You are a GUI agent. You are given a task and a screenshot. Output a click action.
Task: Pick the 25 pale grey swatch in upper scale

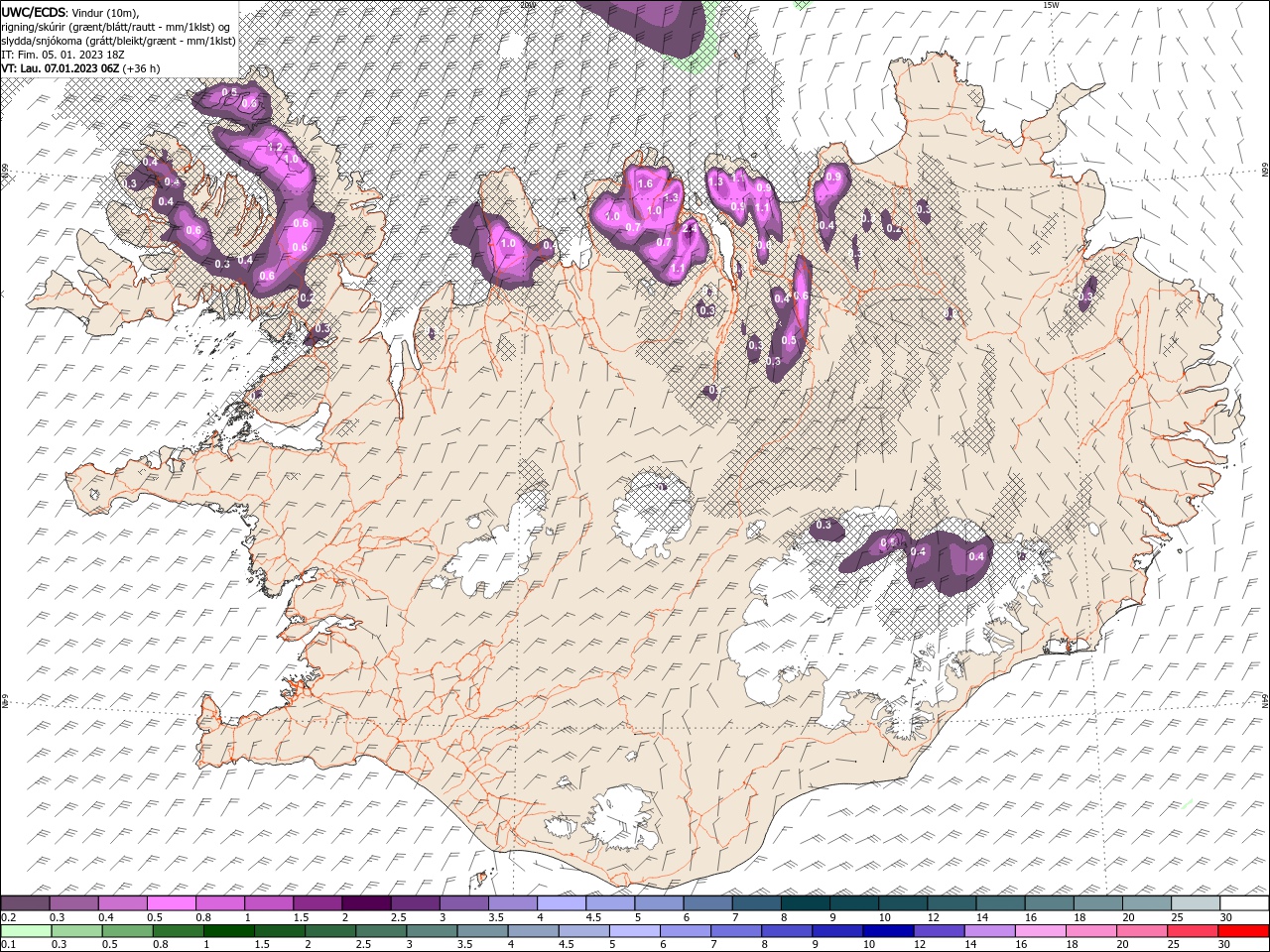1196,903
